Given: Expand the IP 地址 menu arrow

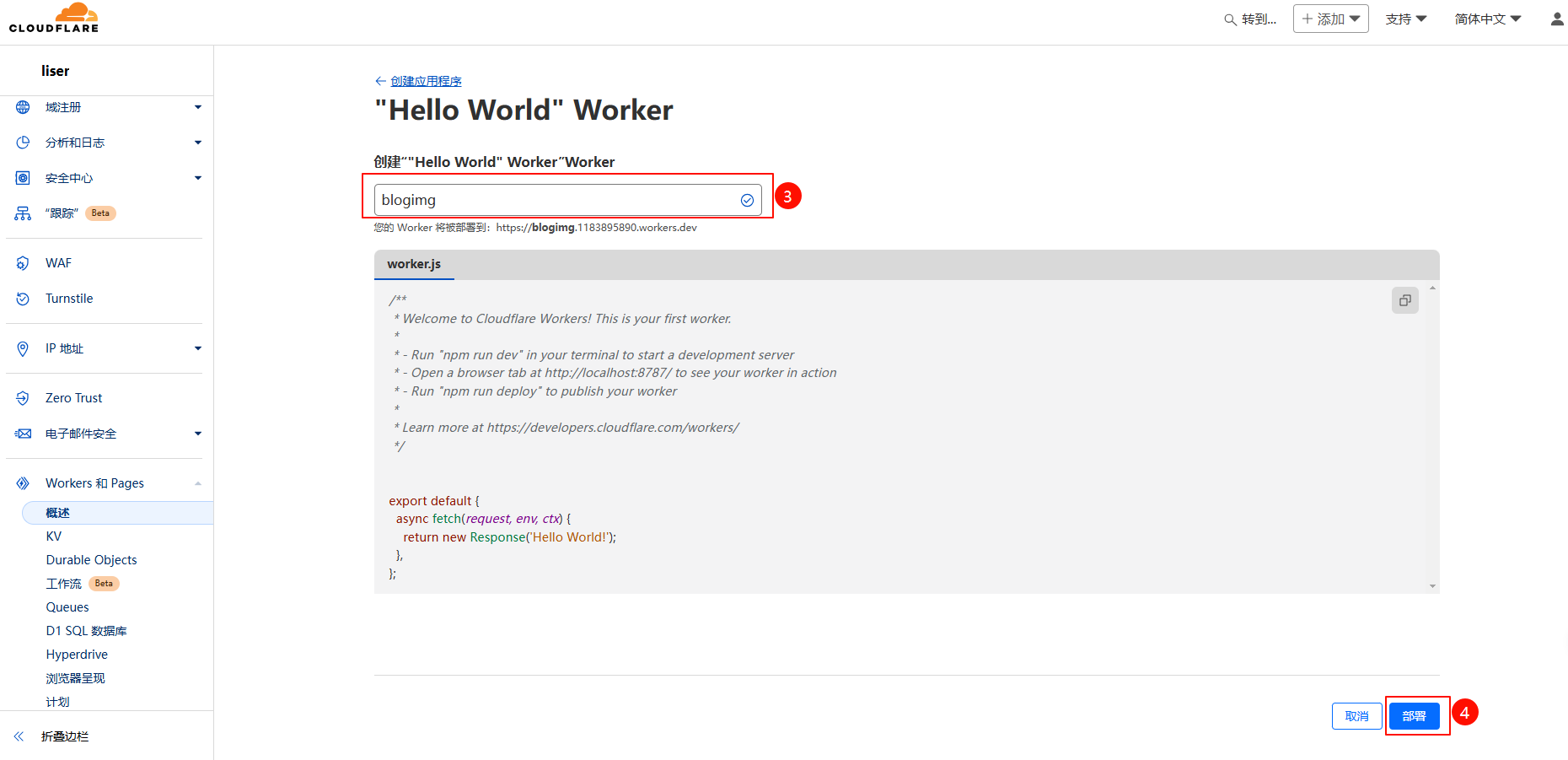Looking at the screenshot, I should pyautogui.click(x=198, y=348).
